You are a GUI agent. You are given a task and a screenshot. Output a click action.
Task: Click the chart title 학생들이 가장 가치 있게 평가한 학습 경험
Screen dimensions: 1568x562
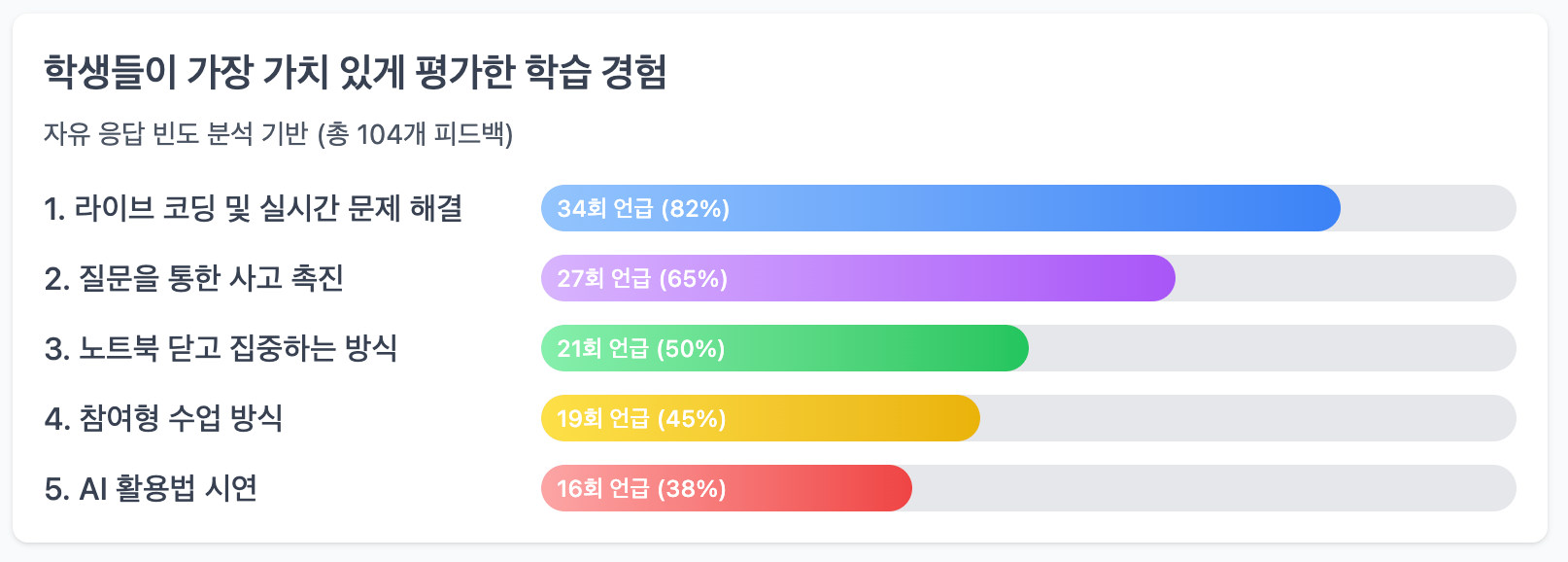coord(356,72)
